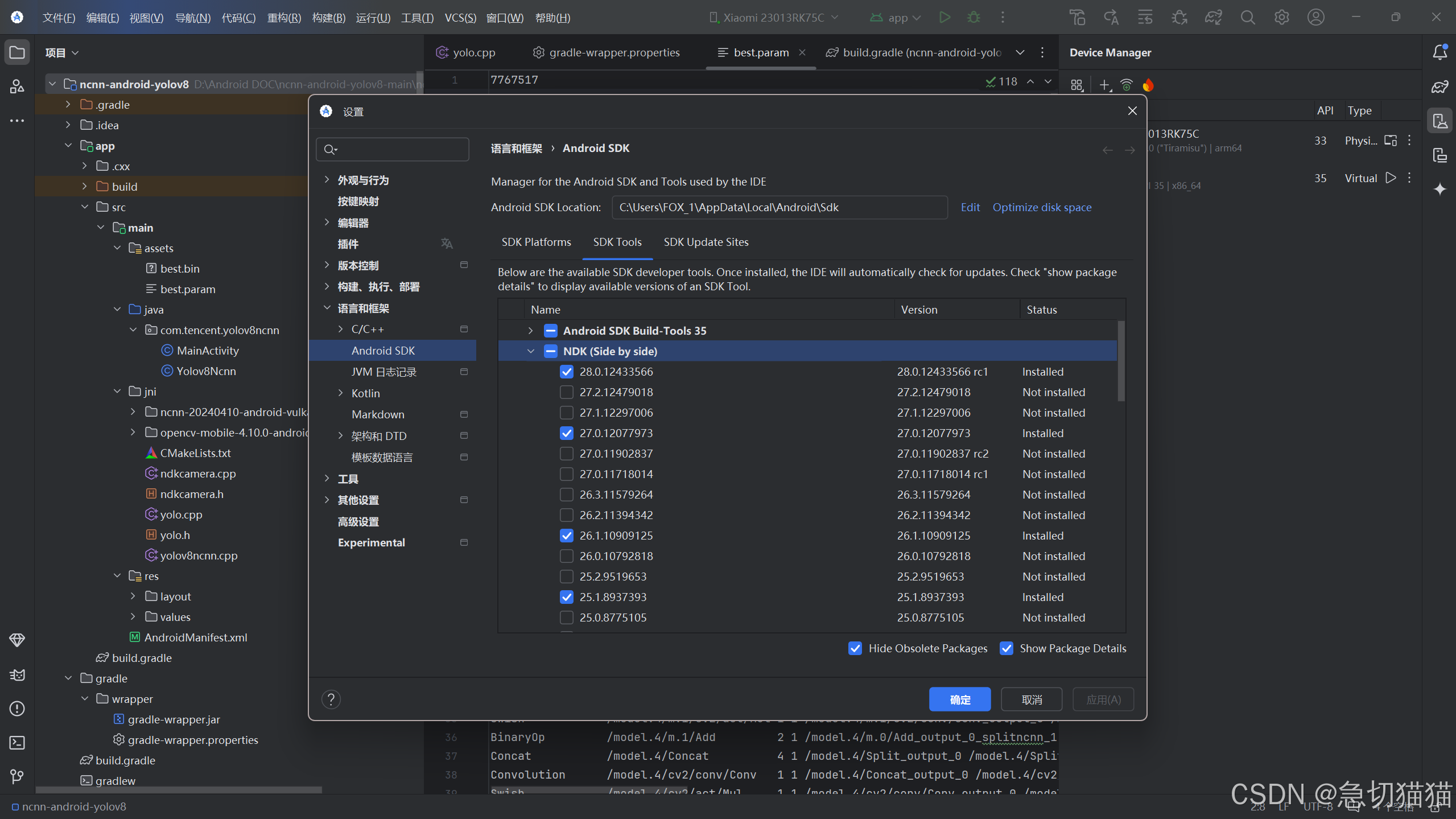Click the Notifications bell icon
The width and height of the screenshot is (1456, 819).
(1439, 52)
